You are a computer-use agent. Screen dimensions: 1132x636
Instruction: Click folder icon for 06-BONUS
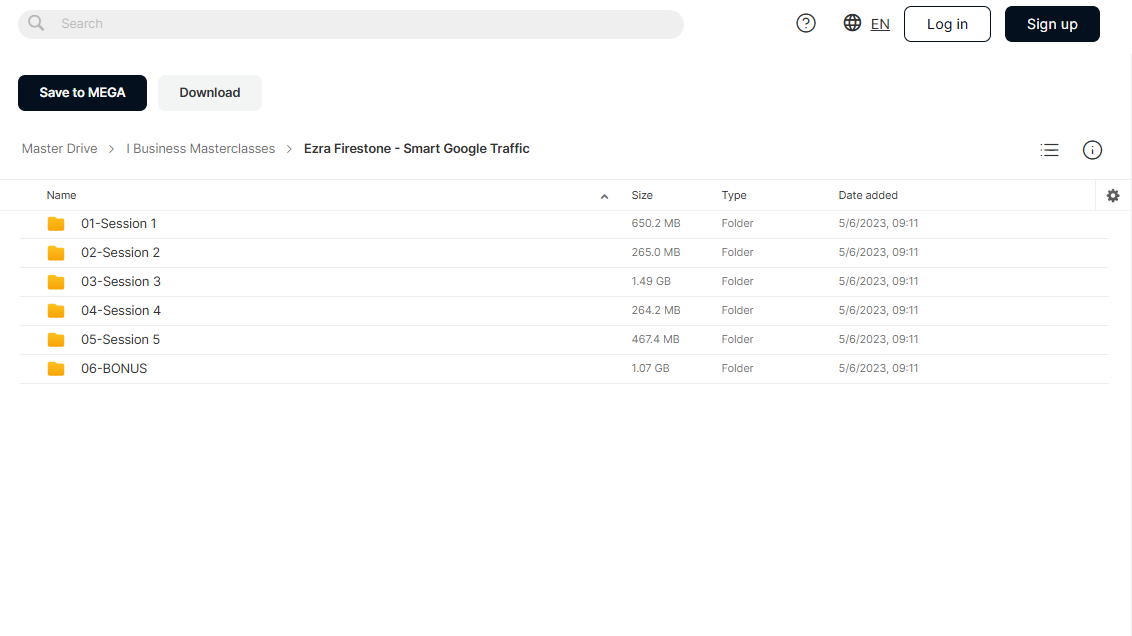(56, 368)
